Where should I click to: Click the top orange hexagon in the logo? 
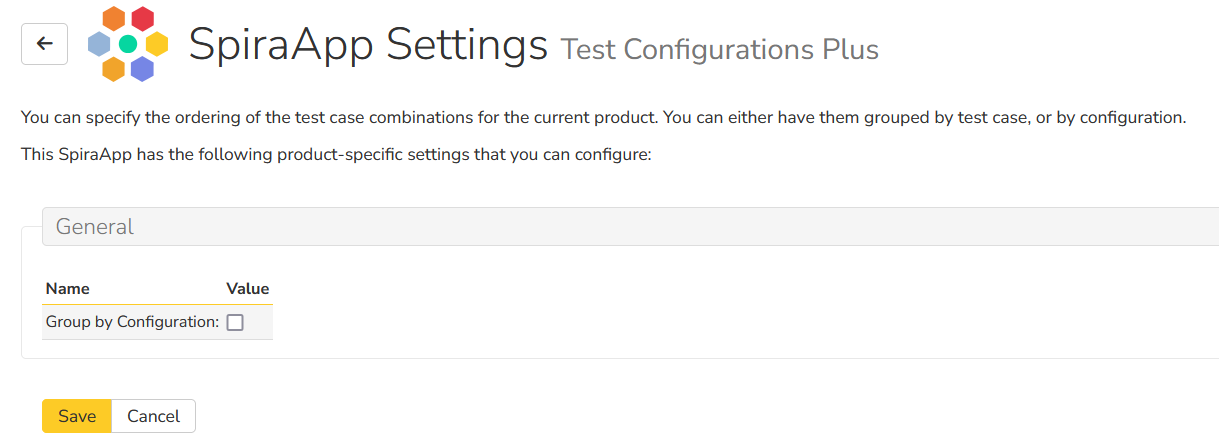pos(114,19)
